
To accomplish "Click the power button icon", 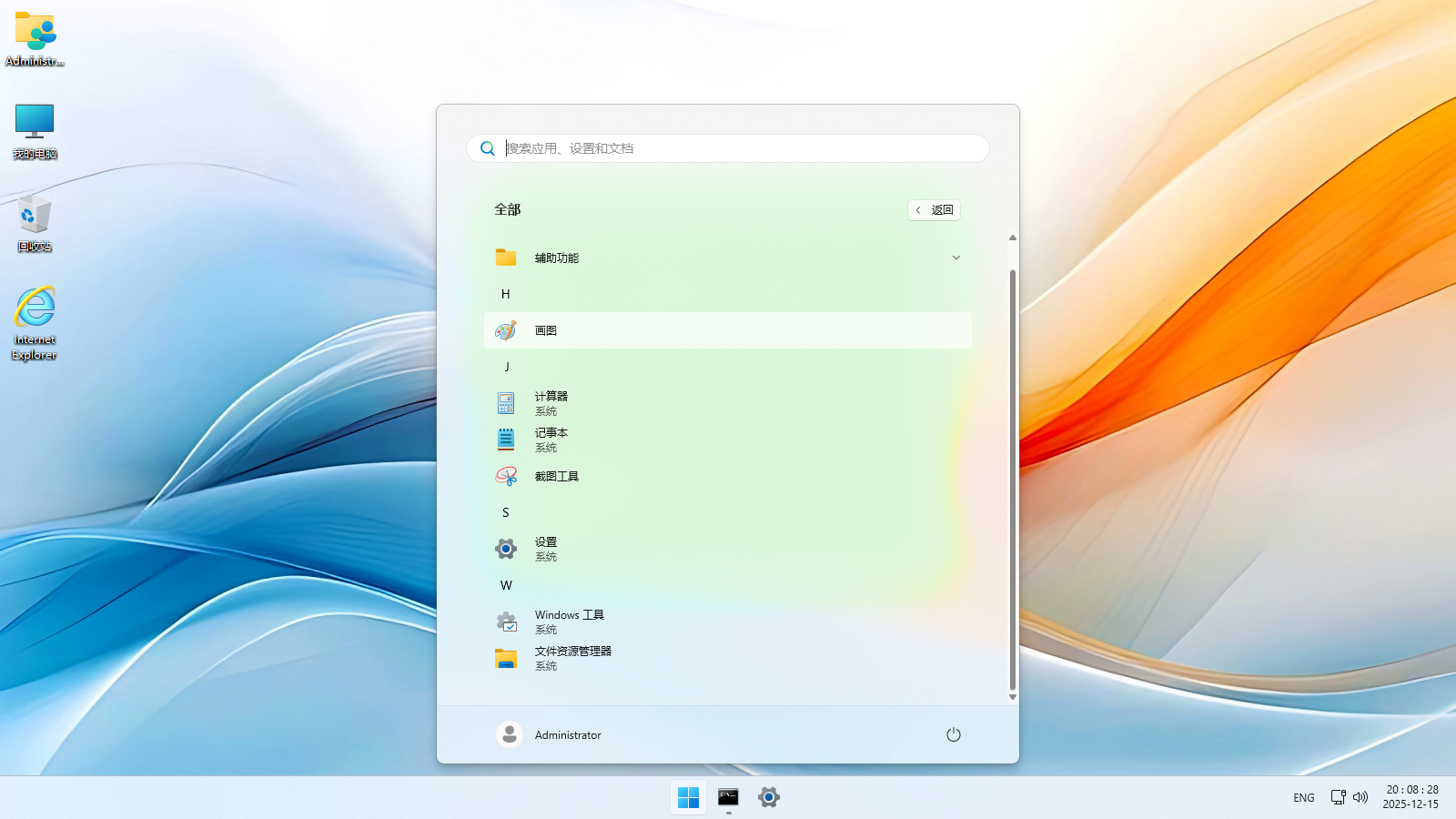I will tap(953, 734).
